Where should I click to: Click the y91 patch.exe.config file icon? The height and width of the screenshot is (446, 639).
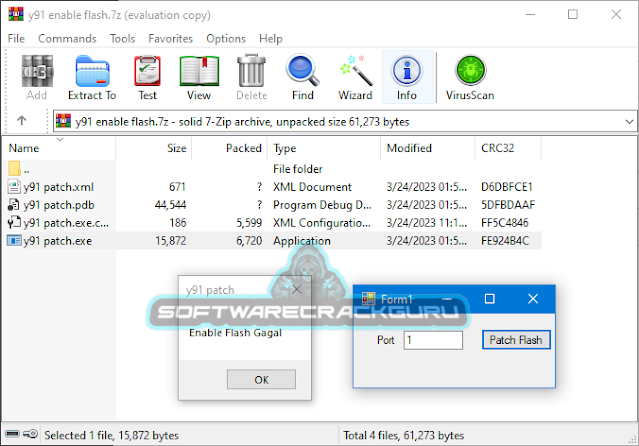pyautogui.click(x=14, y=223)
